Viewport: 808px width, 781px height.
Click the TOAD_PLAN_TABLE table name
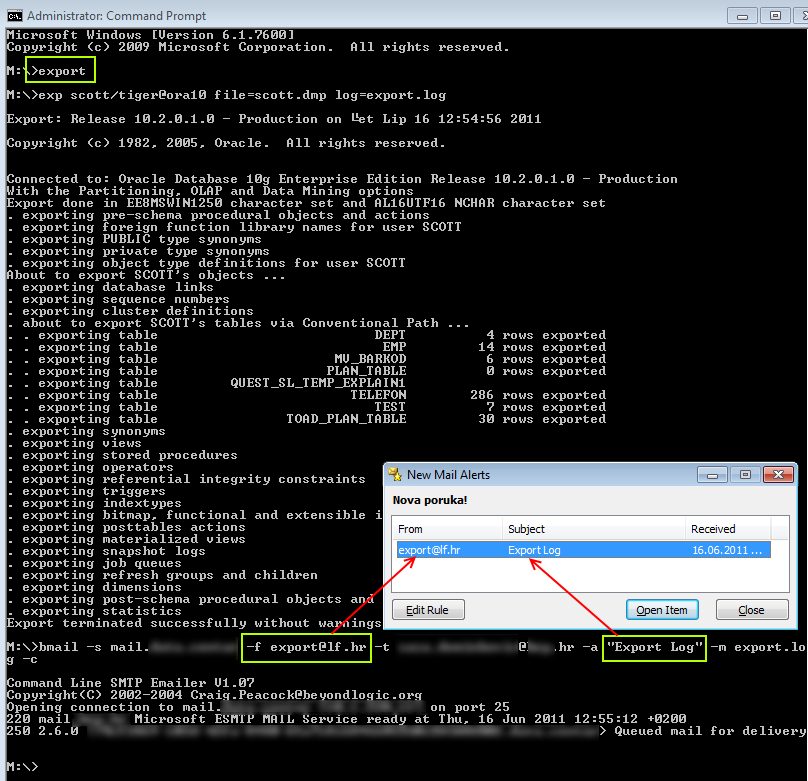pyautogui.click(x=346, y=419)
